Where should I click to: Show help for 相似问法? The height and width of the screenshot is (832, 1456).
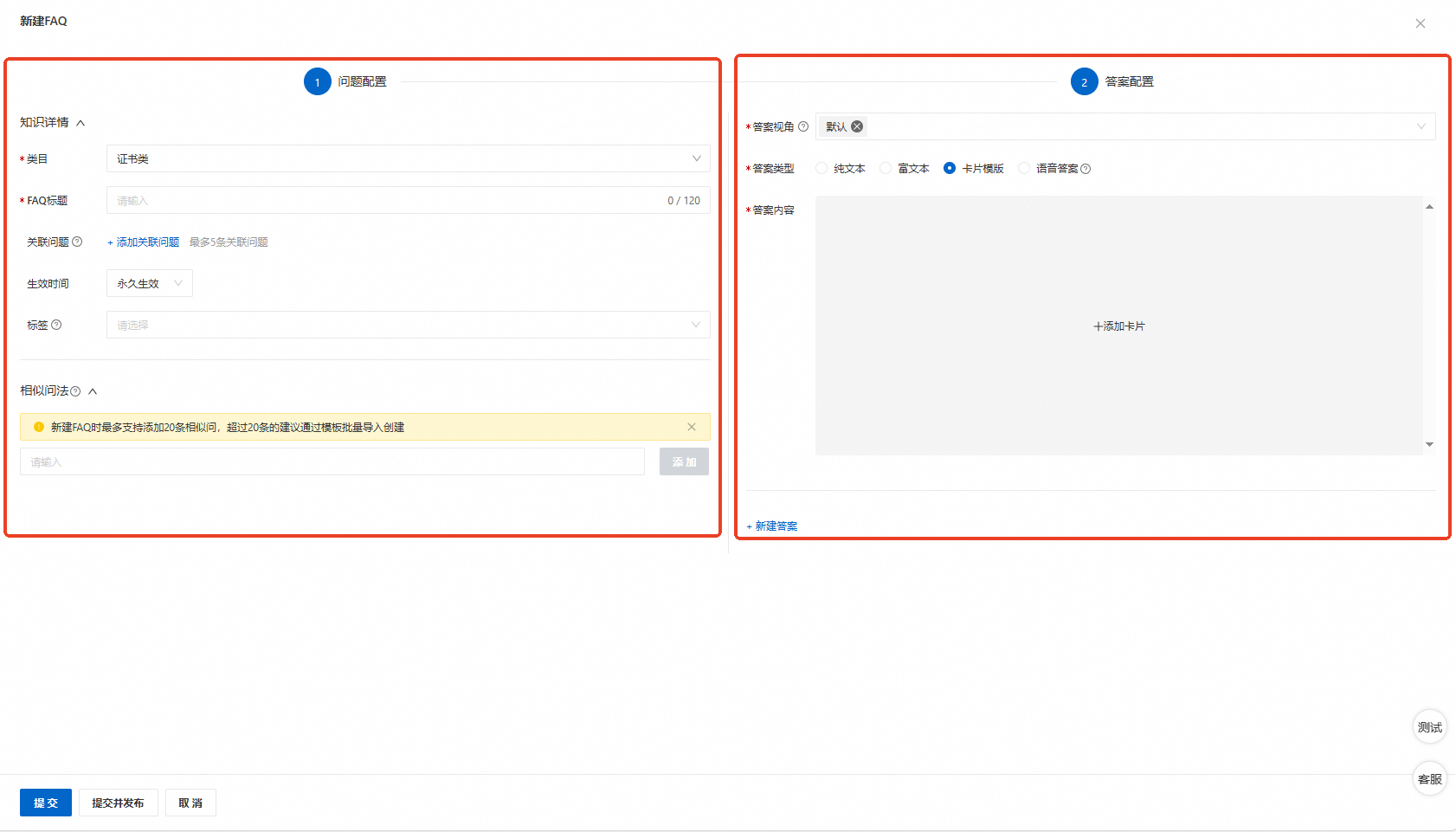tap(75, 391)
